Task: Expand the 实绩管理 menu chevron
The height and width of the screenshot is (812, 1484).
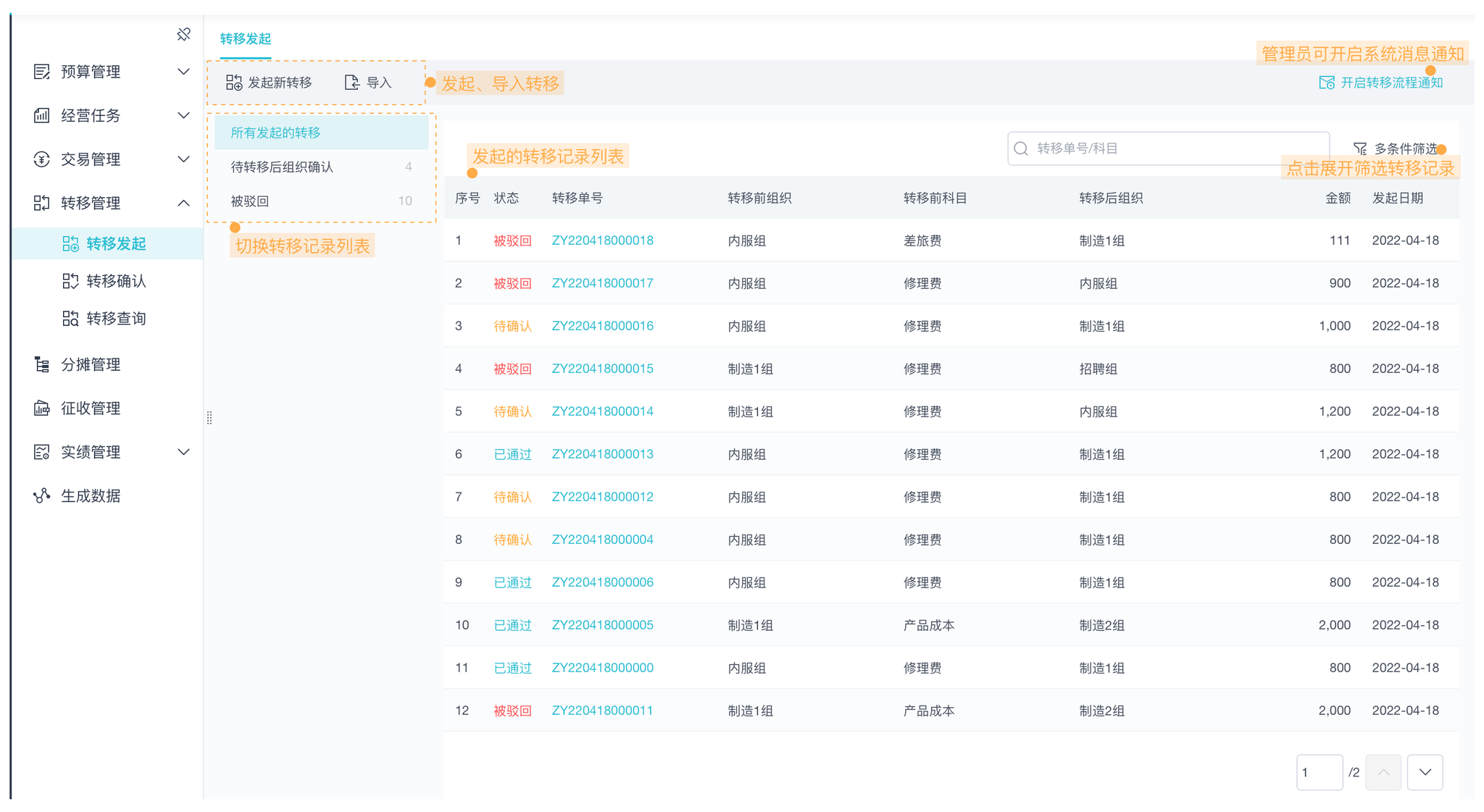Action: pyautogui.click(x=183, y=452)
